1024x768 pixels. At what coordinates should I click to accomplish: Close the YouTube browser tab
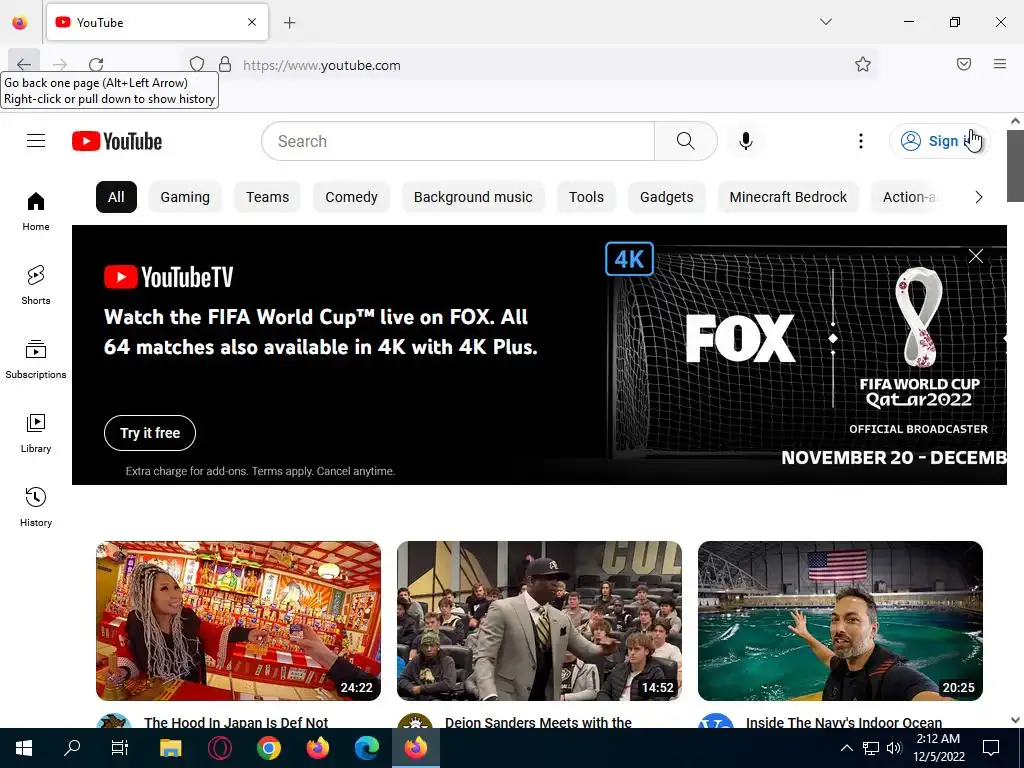tap(252, 22)
